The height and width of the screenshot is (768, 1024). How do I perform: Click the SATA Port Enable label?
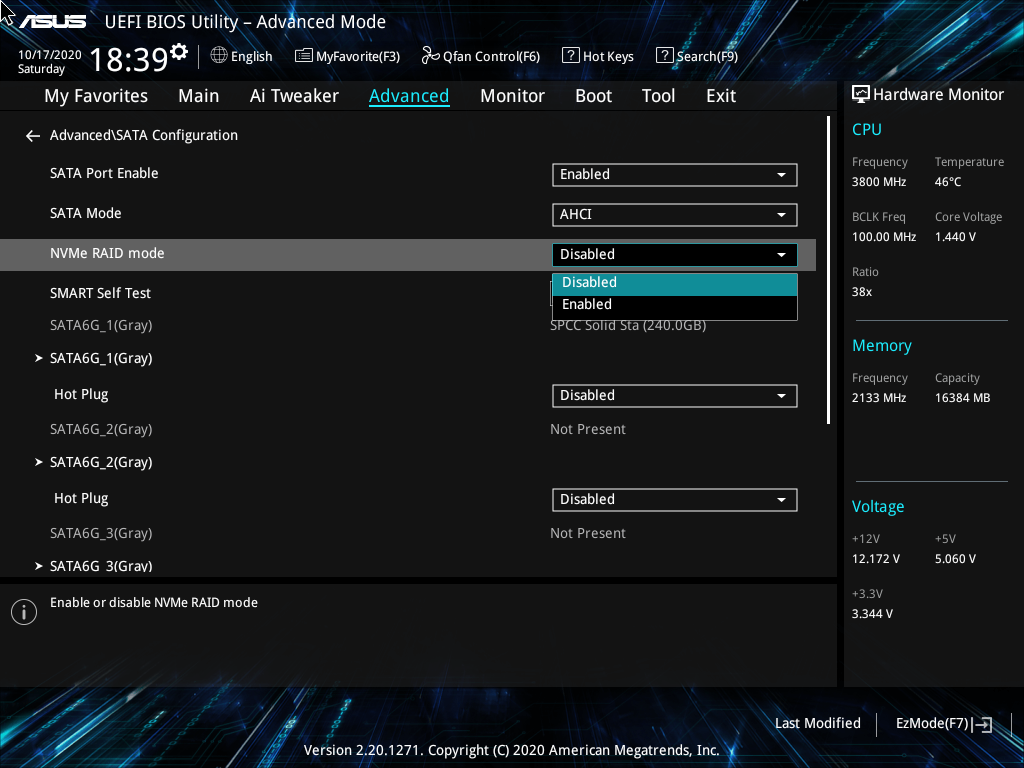coord(104,174)
